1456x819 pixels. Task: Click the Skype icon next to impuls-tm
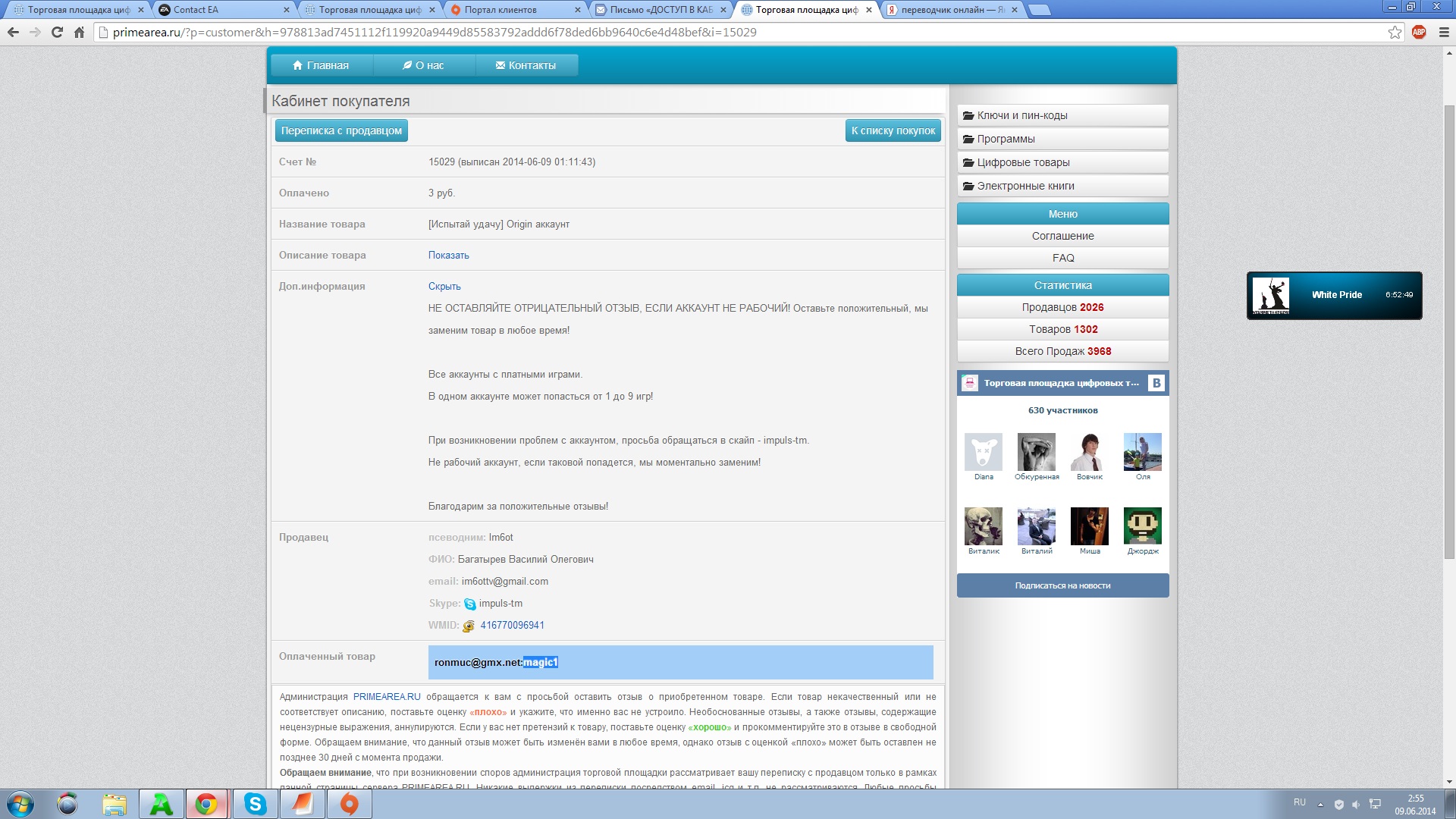click(x=470, y=604)
